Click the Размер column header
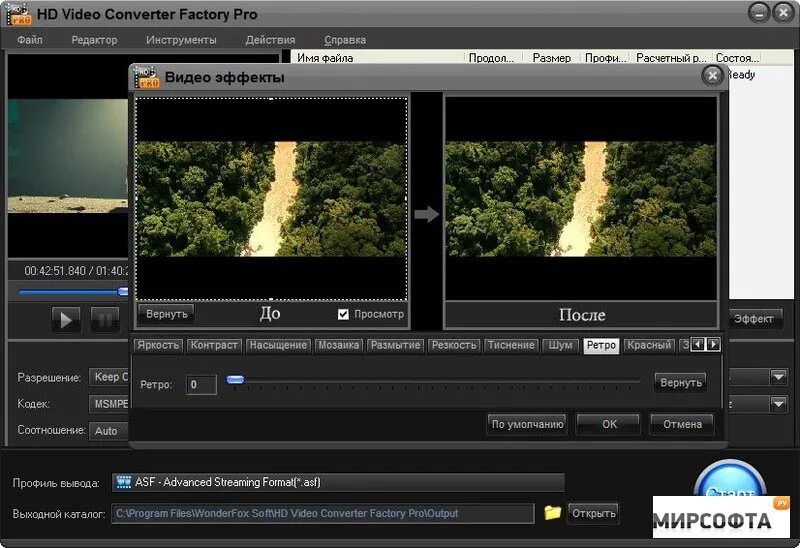This screenshot has width=800, height=548. click(551, 58)
